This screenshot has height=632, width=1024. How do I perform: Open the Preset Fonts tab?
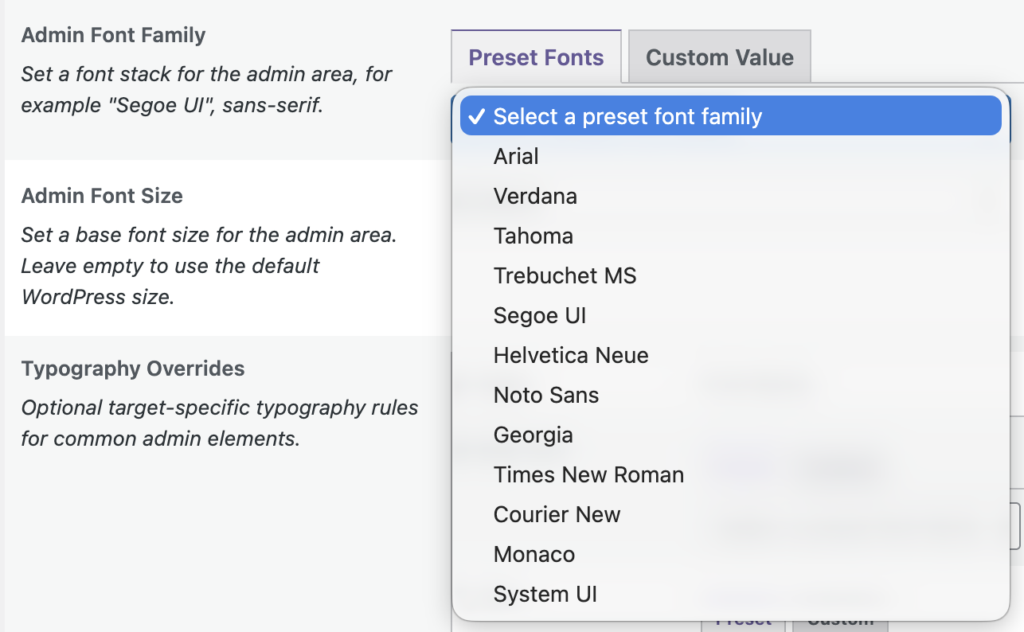tap(535, 58)
